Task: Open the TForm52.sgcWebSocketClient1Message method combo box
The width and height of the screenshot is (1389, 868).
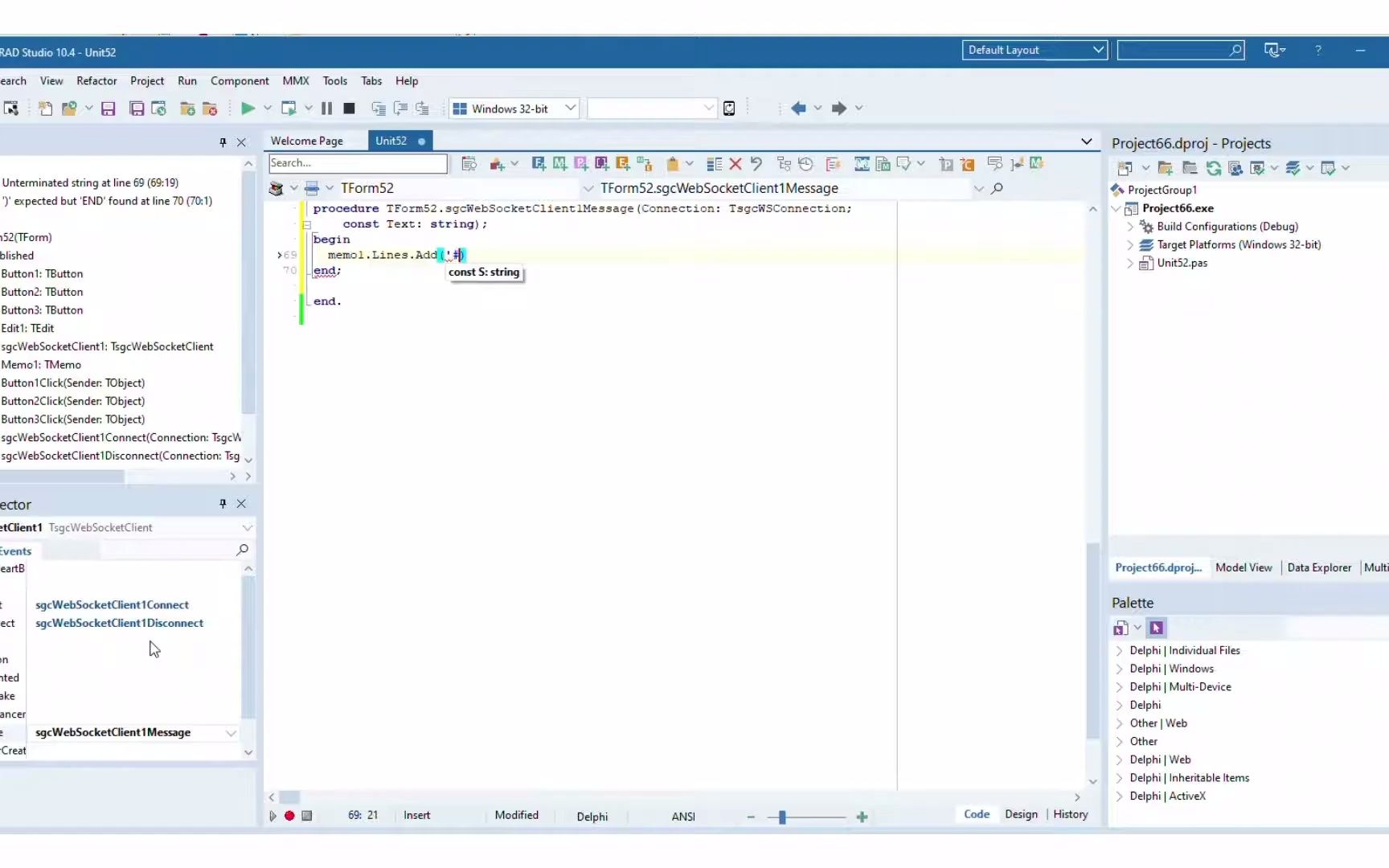Action: point(792,188)
